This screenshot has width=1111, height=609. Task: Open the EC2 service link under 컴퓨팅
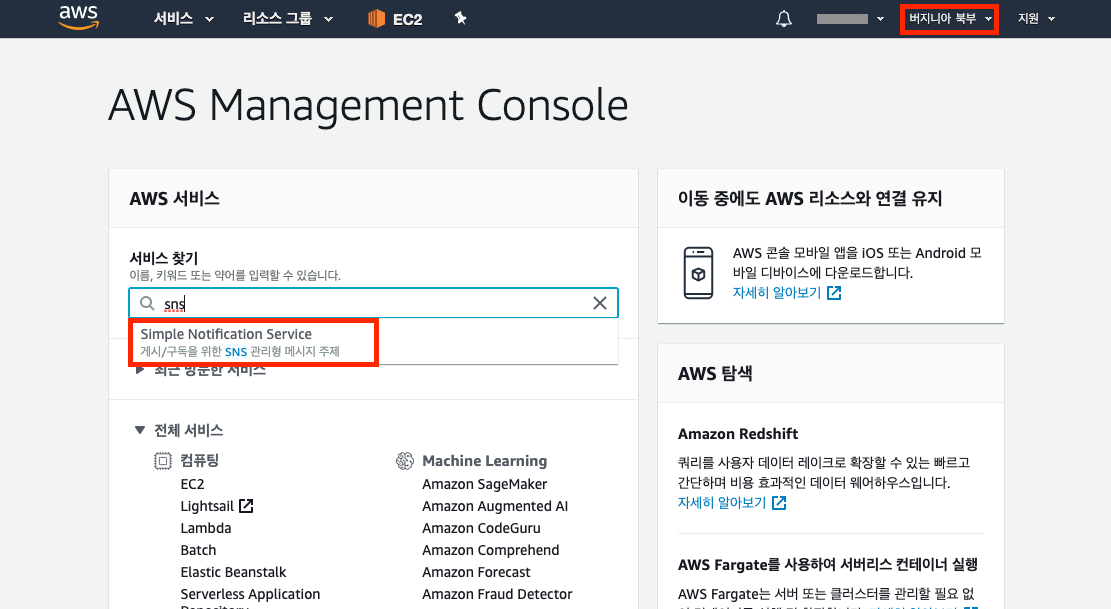click(193, 484)
